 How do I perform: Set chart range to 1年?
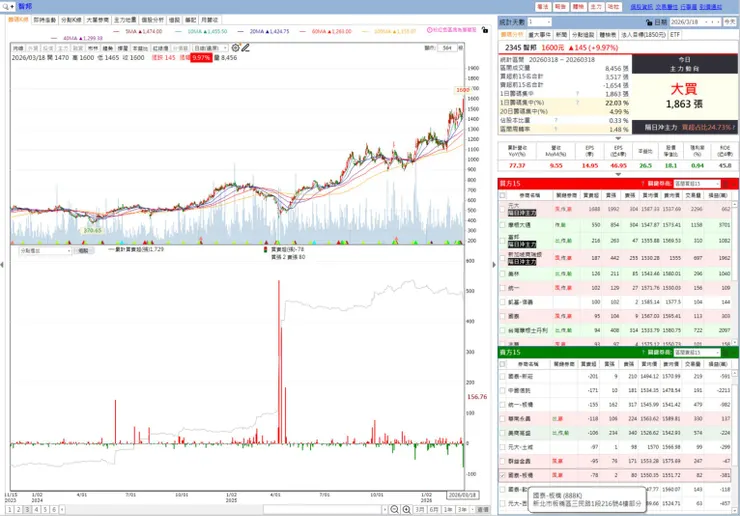[x=448, y=509]
